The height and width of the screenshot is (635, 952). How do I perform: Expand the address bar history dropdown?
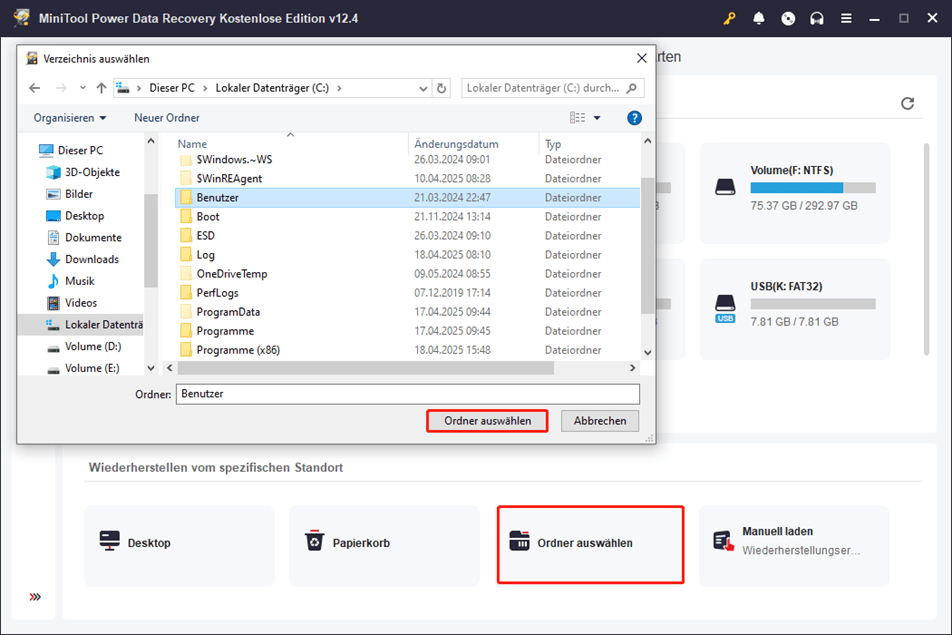[x=423, y=88]
